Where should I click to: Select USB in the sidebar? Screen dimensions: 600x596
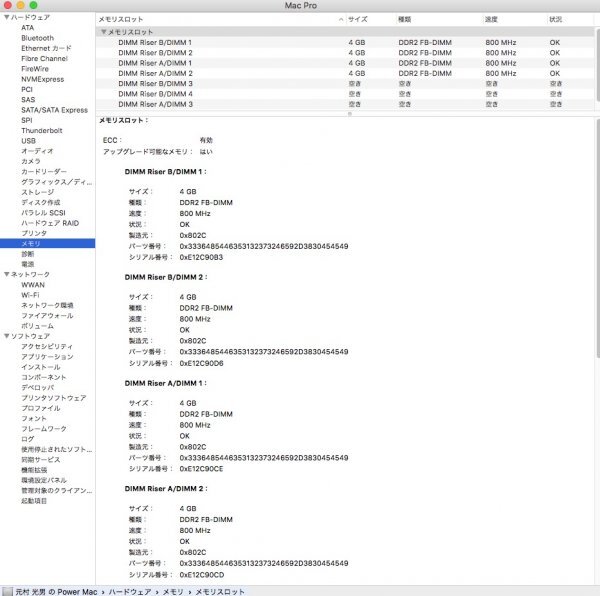click(28, 141)
